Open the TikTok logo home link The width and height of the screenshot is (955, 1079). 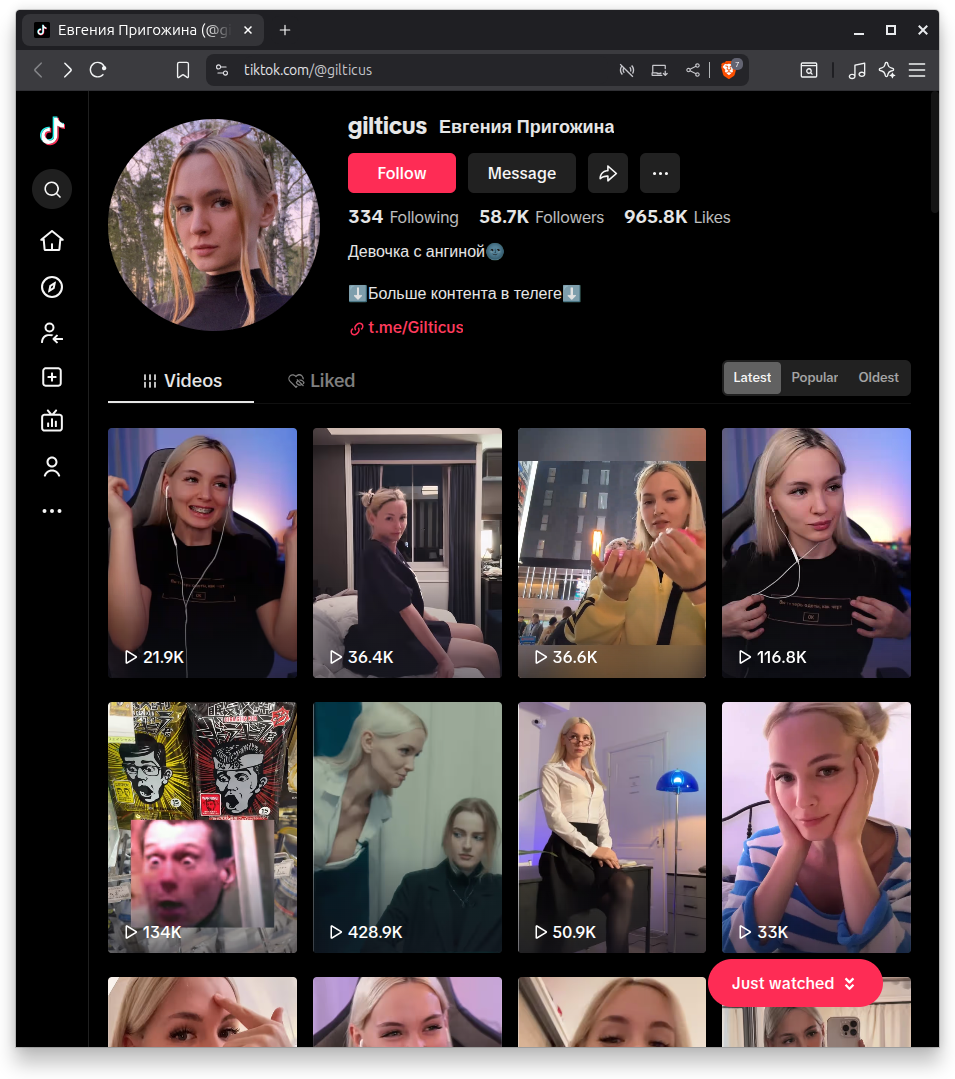click(52, 131)
